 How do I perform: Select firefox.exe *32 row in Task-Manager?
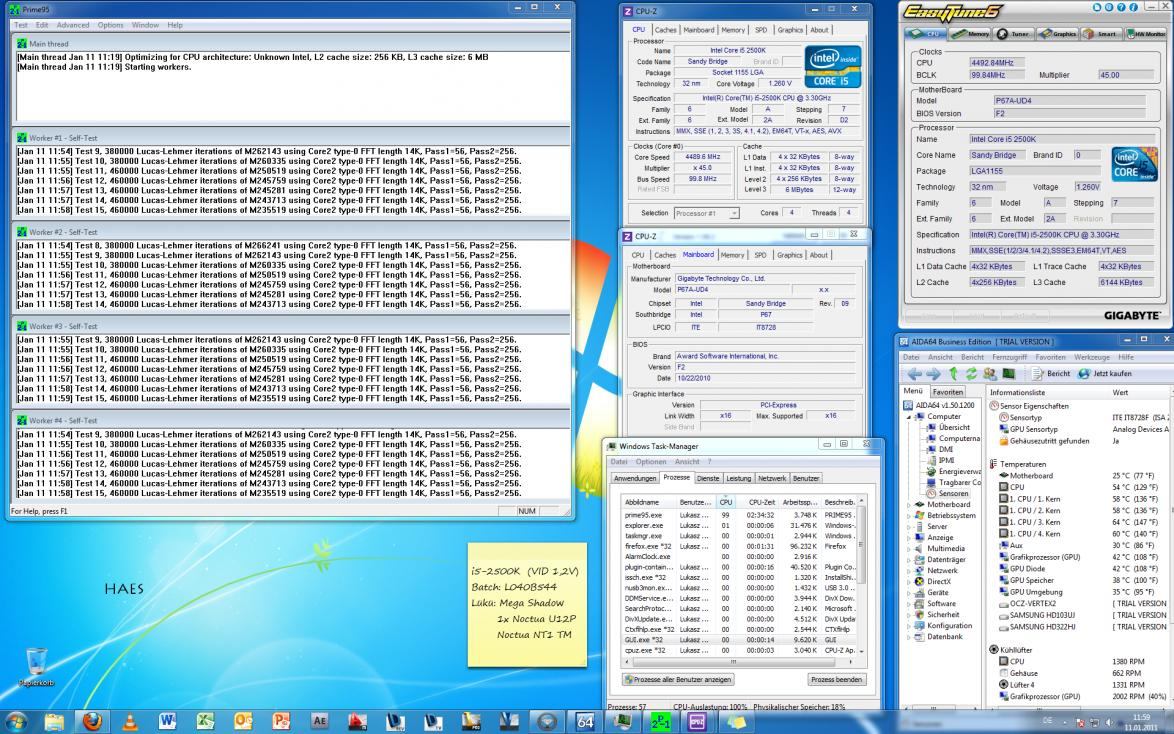(x=739, y=547)
